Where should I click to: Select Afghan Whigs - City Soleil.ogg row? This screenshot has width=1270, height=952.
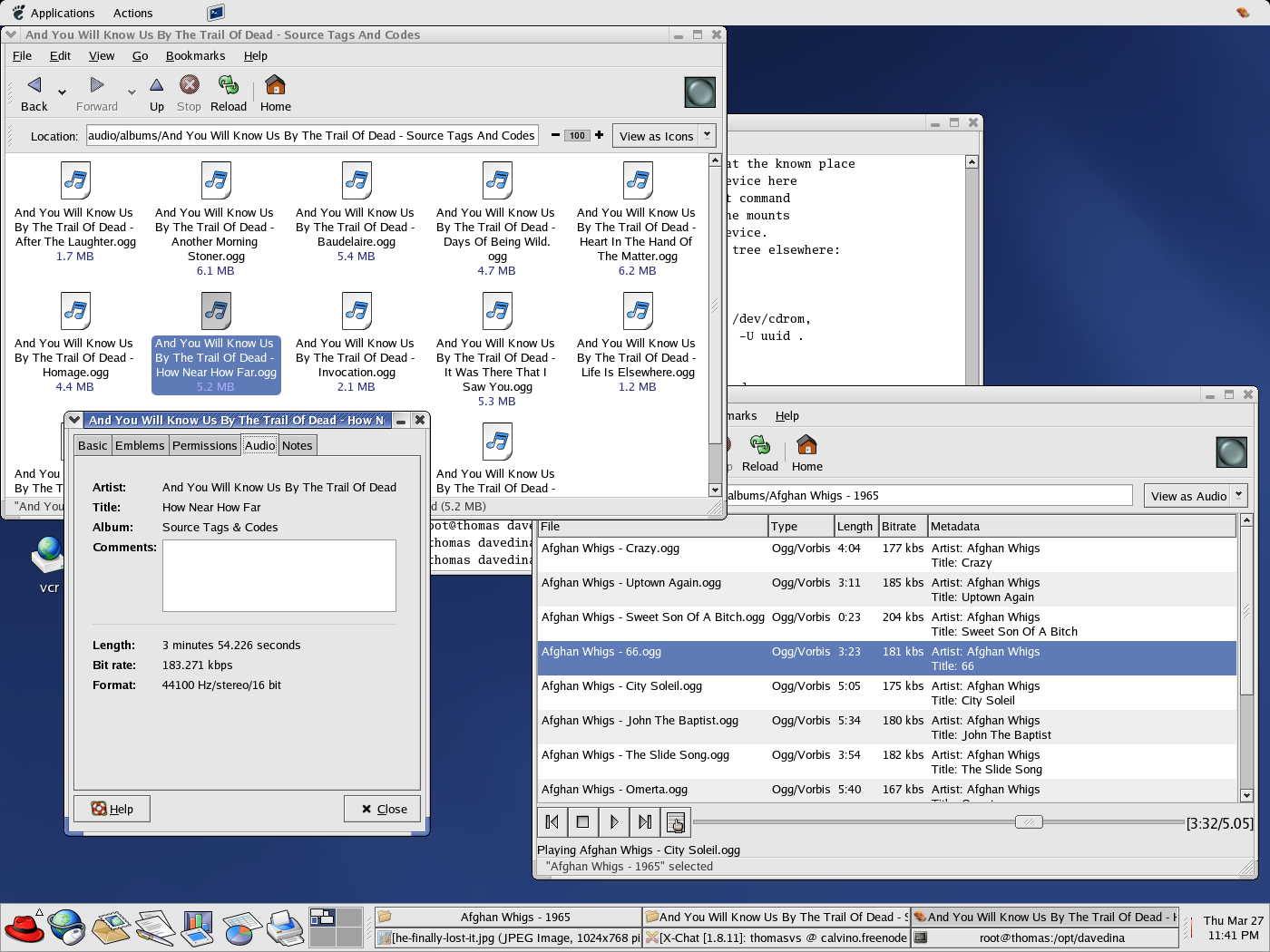pyautogui.click(x=886, y=693)
